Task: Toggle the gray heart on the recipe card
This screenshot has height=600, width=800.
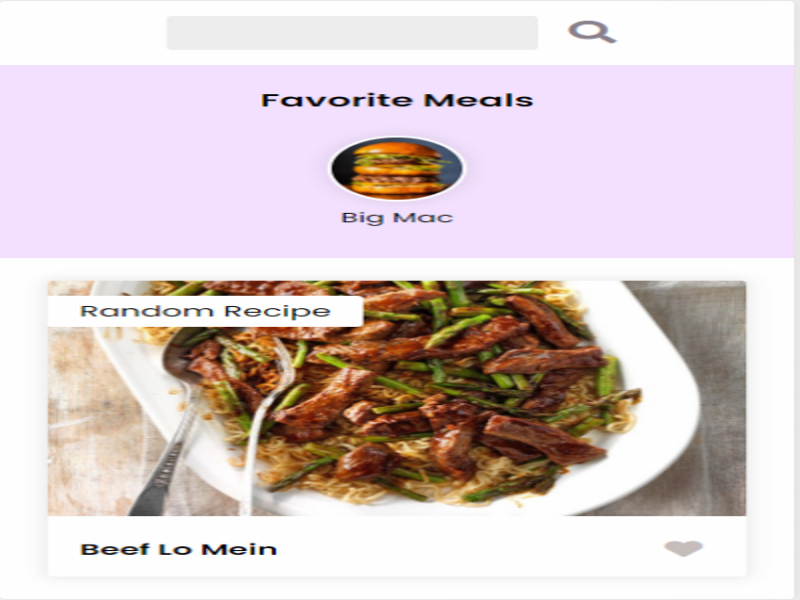Action: (x=683, y=548)
